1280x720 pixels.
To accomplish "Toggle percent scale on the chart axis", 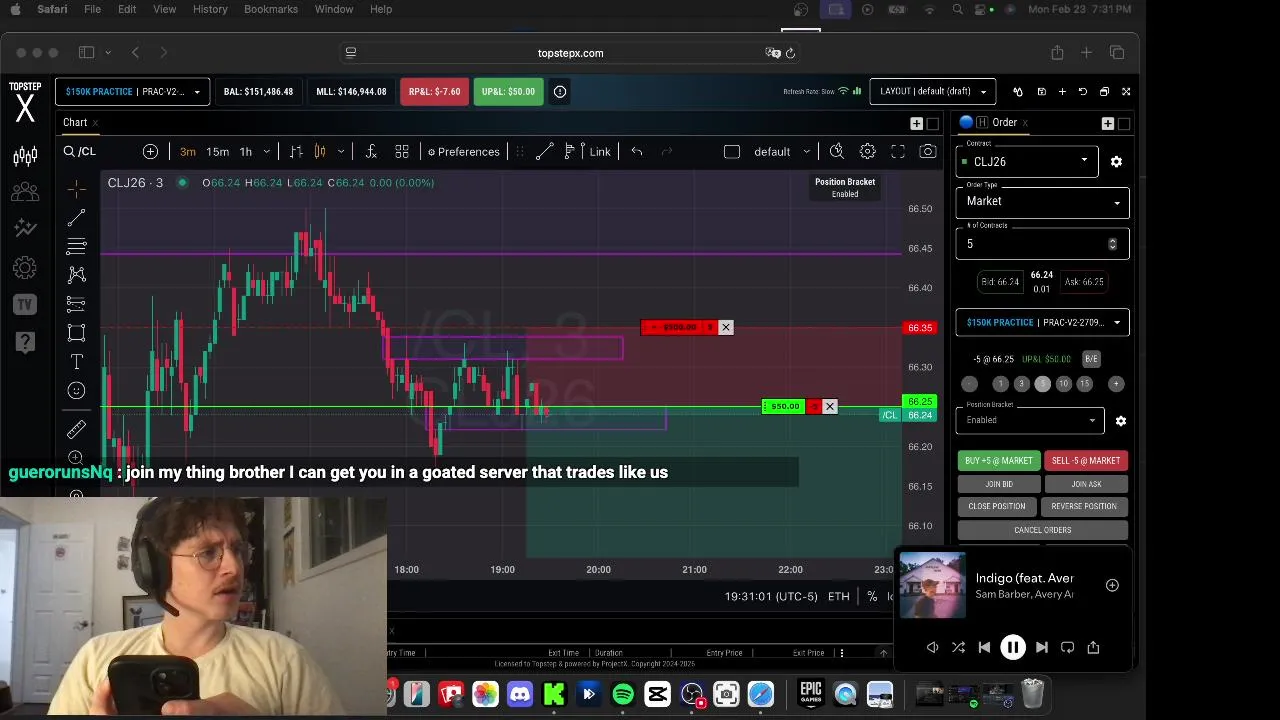I will (872, 597).
